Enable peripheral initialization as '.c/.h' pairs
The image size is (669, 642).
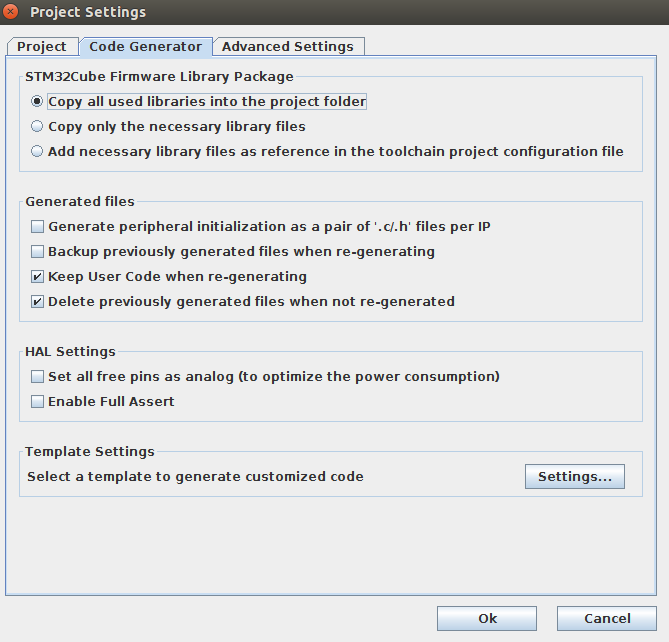point(38,227)
